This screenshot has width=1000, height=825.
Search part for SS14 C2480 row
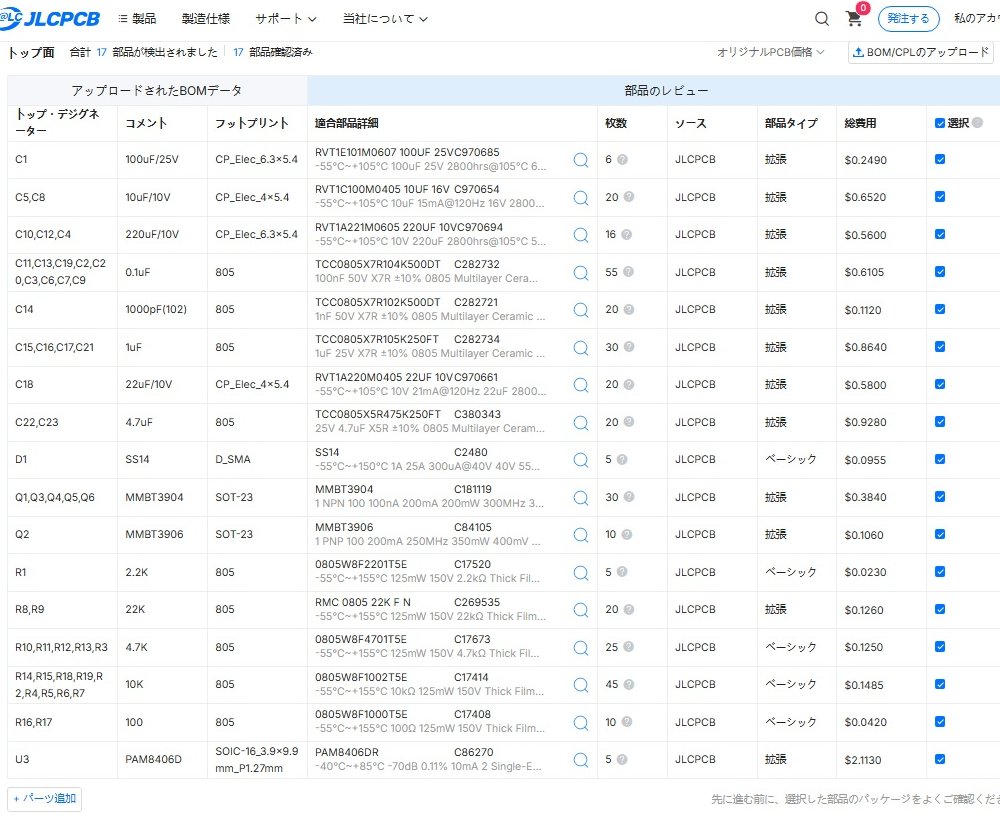point(580,460)
